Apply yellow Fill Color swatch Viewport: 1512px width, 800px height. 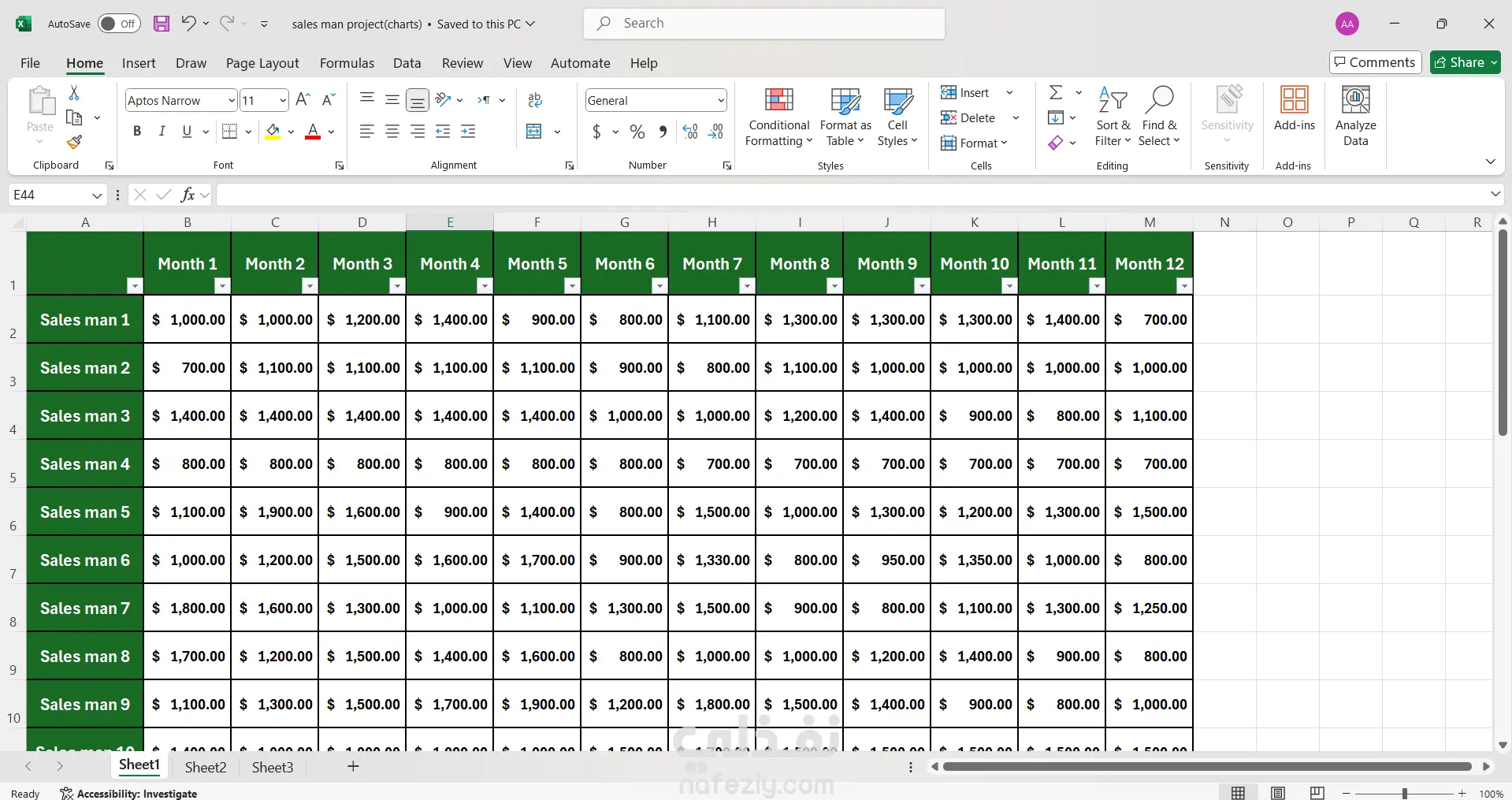273,132
